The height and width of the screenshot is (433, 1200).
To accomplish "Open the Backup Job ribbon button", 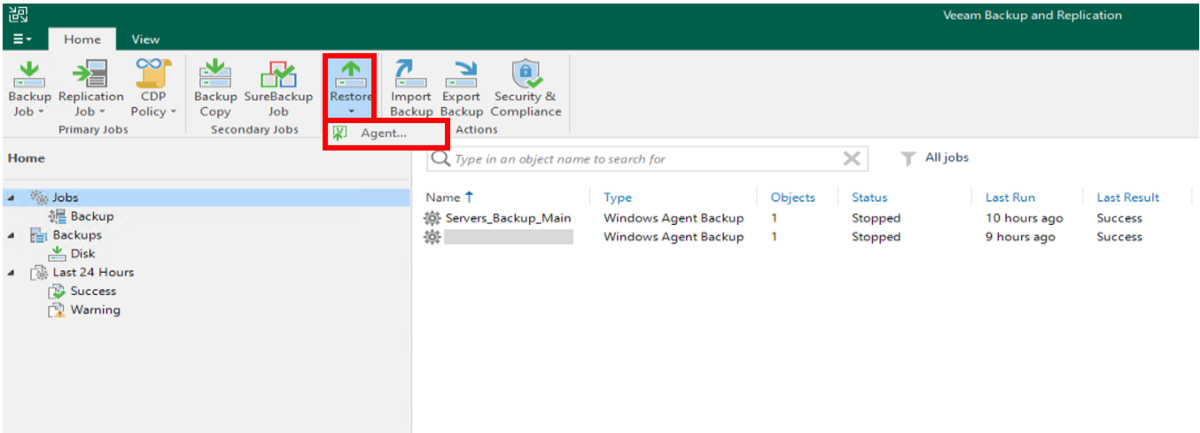I will [30, 88].
